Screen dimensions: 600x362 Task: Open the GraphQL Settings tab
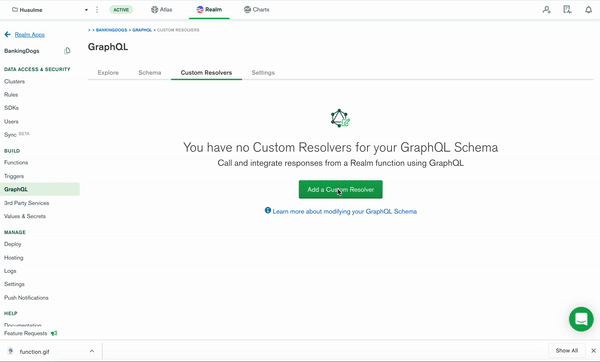coord(263,72)
